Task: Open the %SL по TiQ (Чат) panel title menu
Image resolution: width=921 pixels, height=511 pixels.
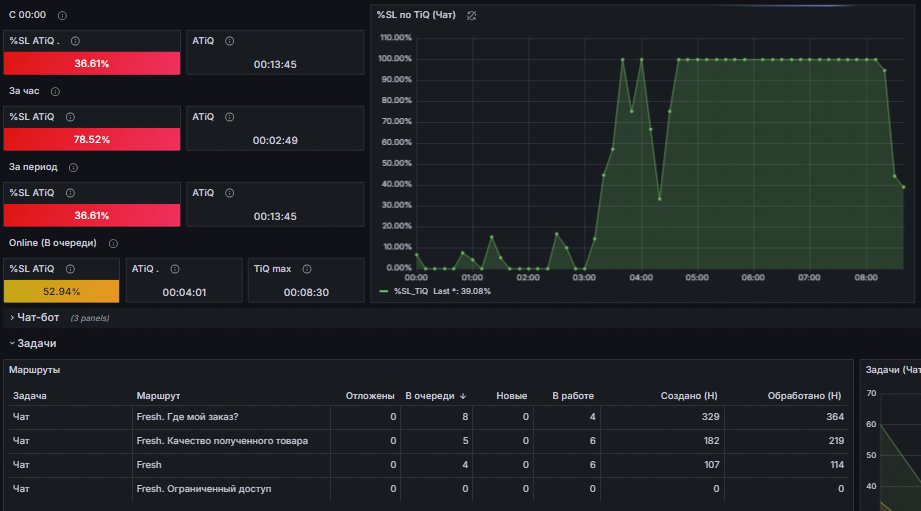Action: tap(416, 15)
